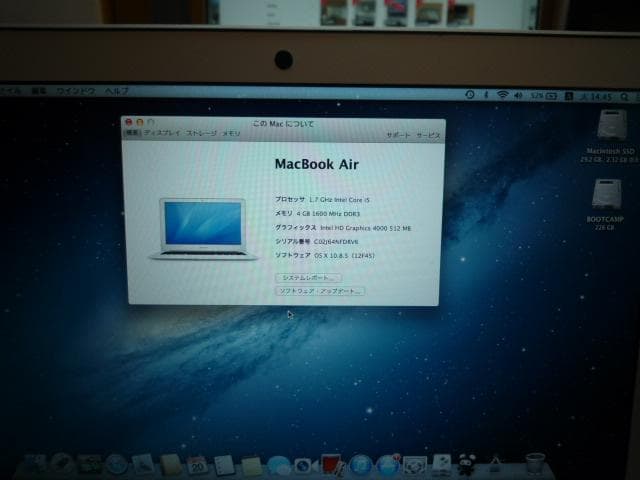Open Calendar showing 20 in Dock

click(198, 465)
